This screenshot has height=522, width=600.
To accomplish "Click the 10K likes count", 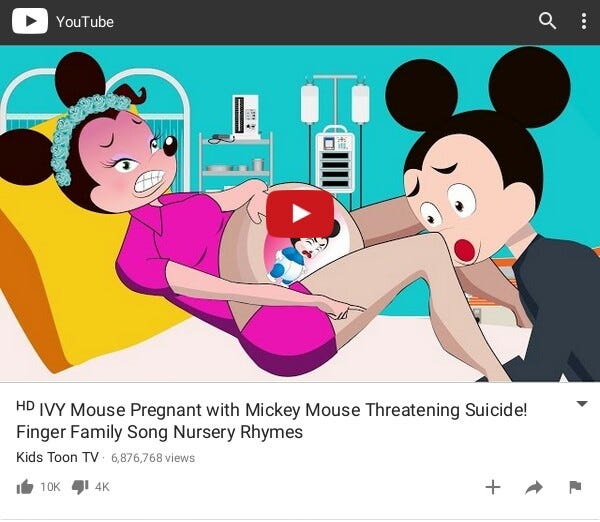I will (x=50, y=487).
